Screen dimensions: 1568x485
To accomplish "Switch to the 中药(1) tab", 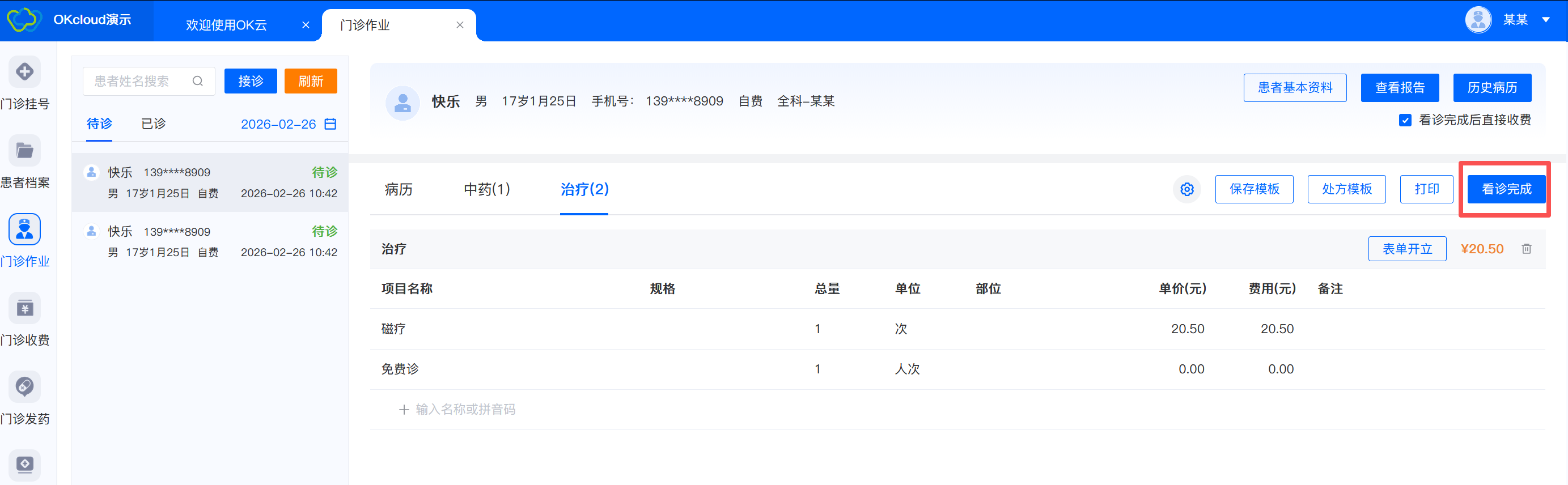I will click(486, 189).
